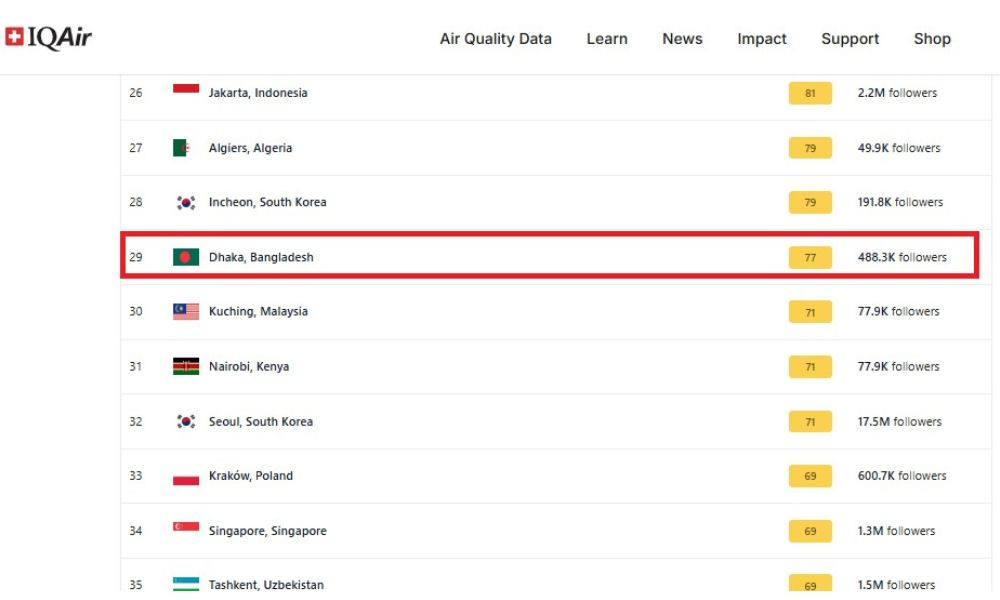
Task: Click Seoul's AQI badge showing 71
Action: click(x=810, y=421)
